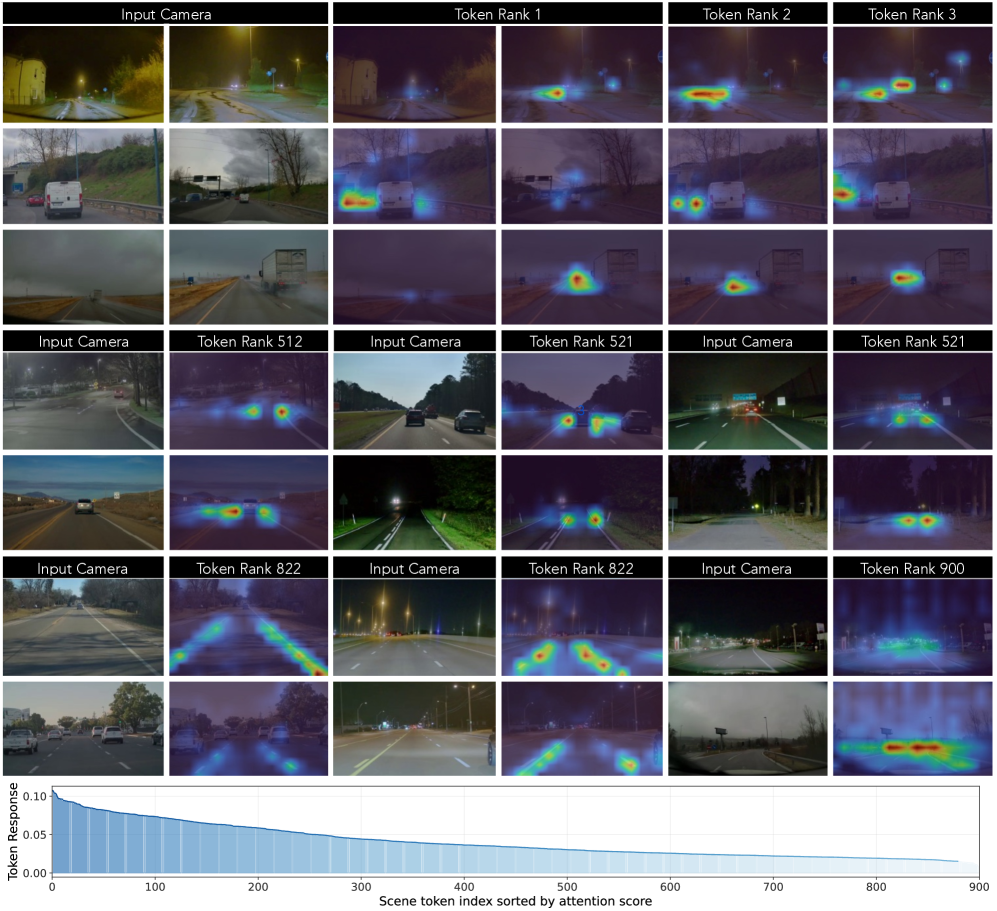997x911 pixels.
Task: Select the 'Token Response' y-axis label
Action: [x=13, y=832]
